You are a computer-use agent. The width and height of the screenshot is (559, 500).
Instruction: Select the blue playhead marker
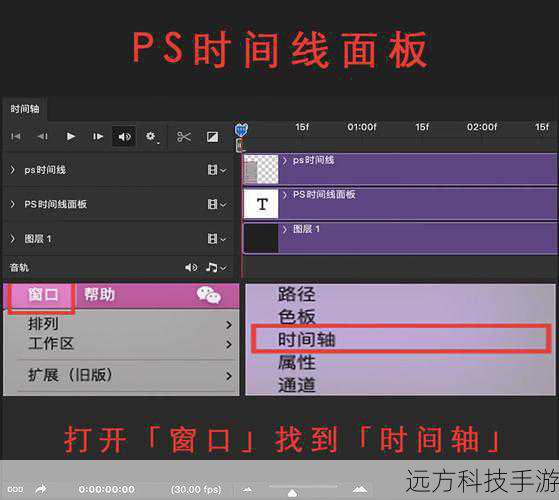(241, 130)
